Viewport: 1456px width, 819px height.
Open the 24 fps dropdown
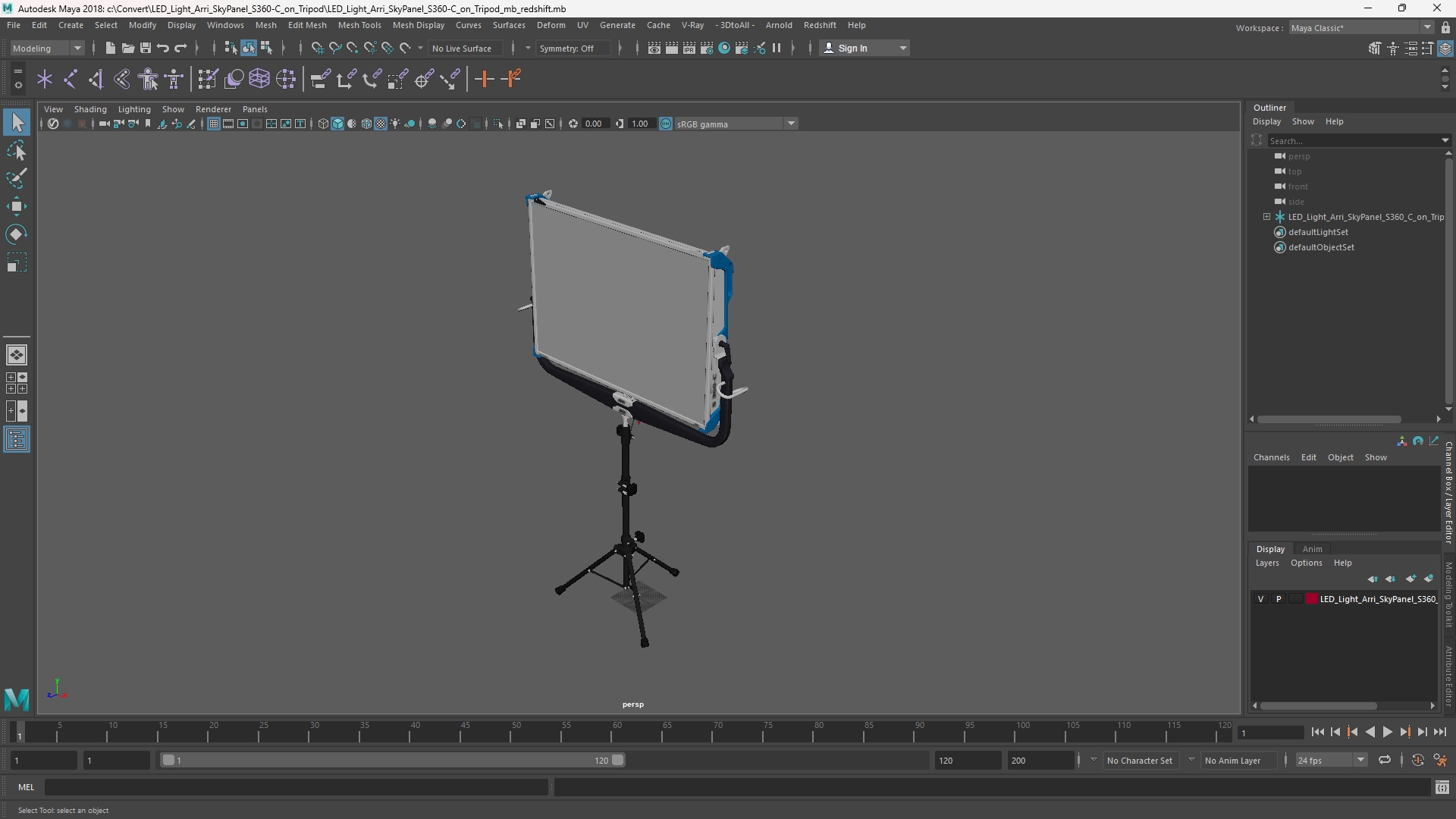click(1330, 760)
